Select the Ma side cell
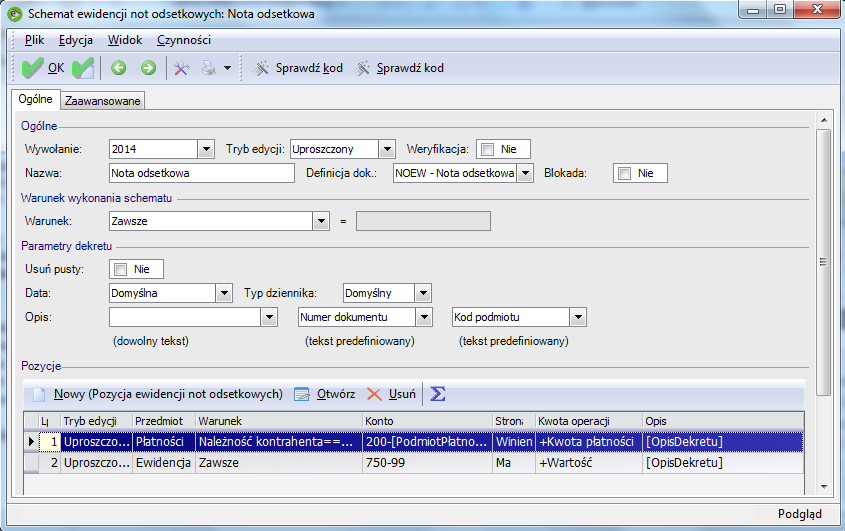Viewport: 845px width, 531px height. tap(514, 463)
